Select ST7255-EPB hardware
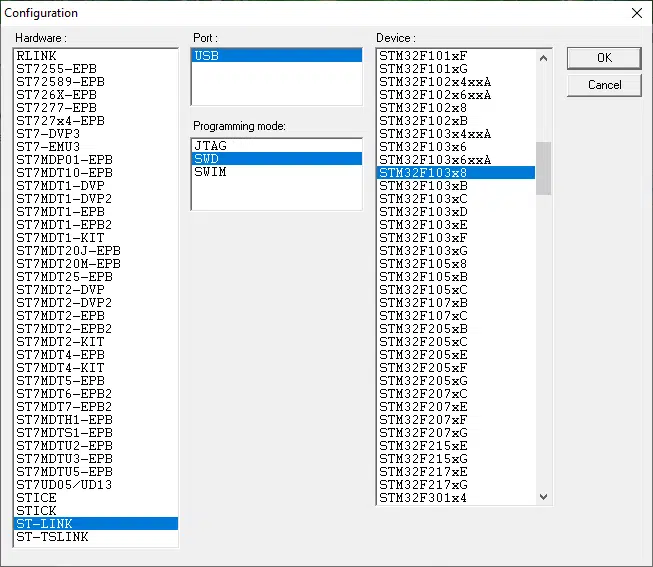 (x=96, y=69)
